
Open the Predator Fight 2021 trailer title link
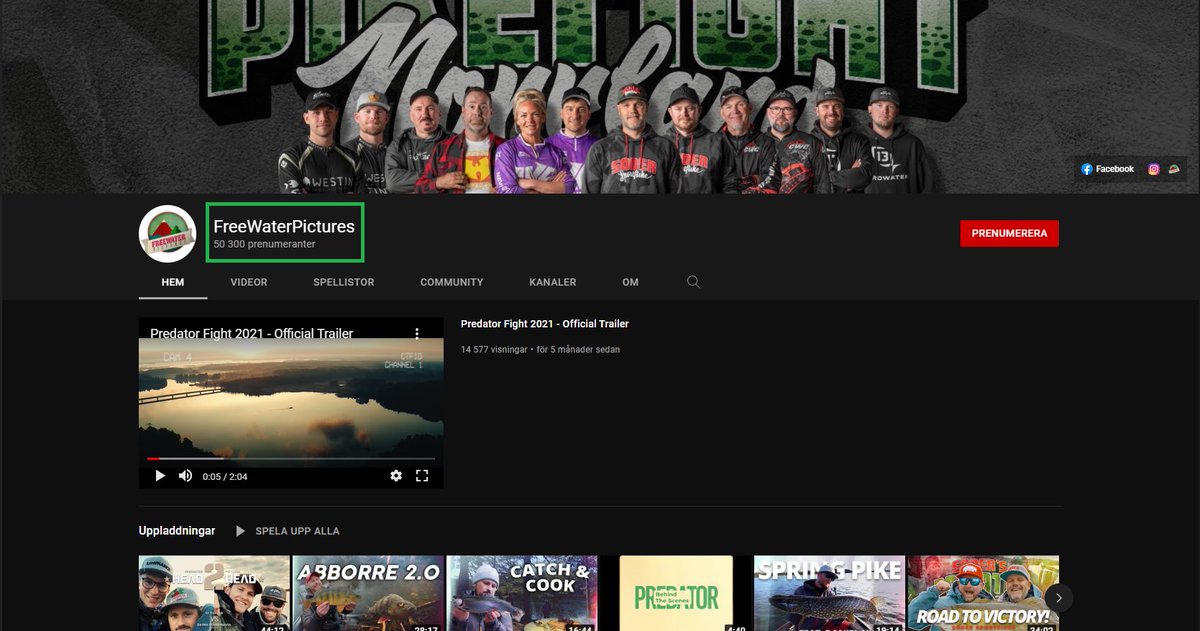pos(545,324)
